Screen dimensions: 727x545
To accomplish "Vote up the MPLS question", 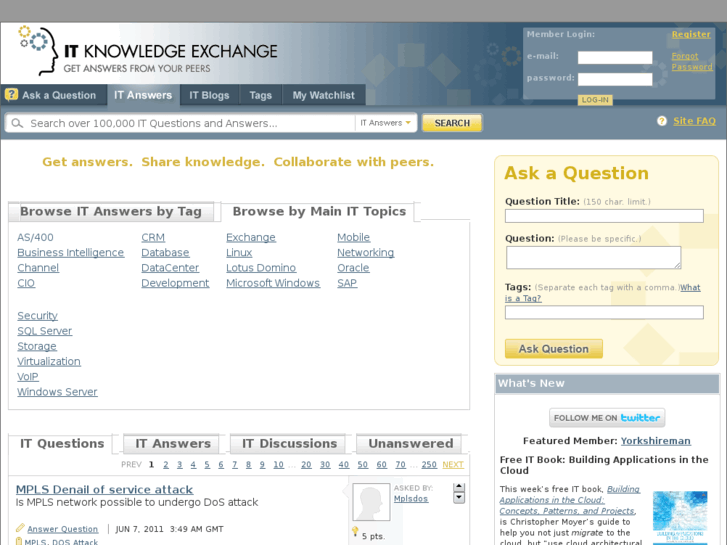I will click(459, 487).
